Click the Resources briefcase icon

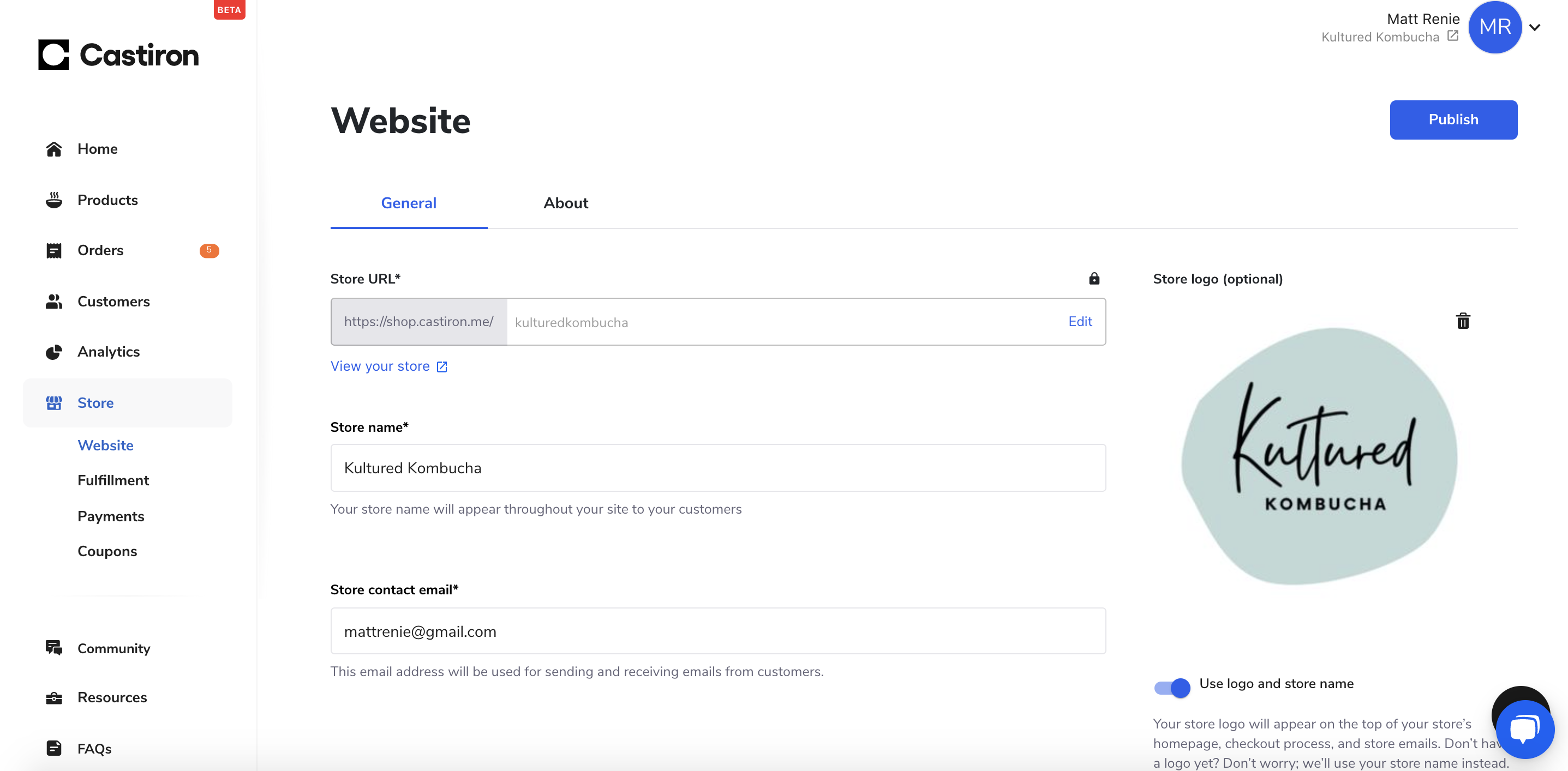53,697
